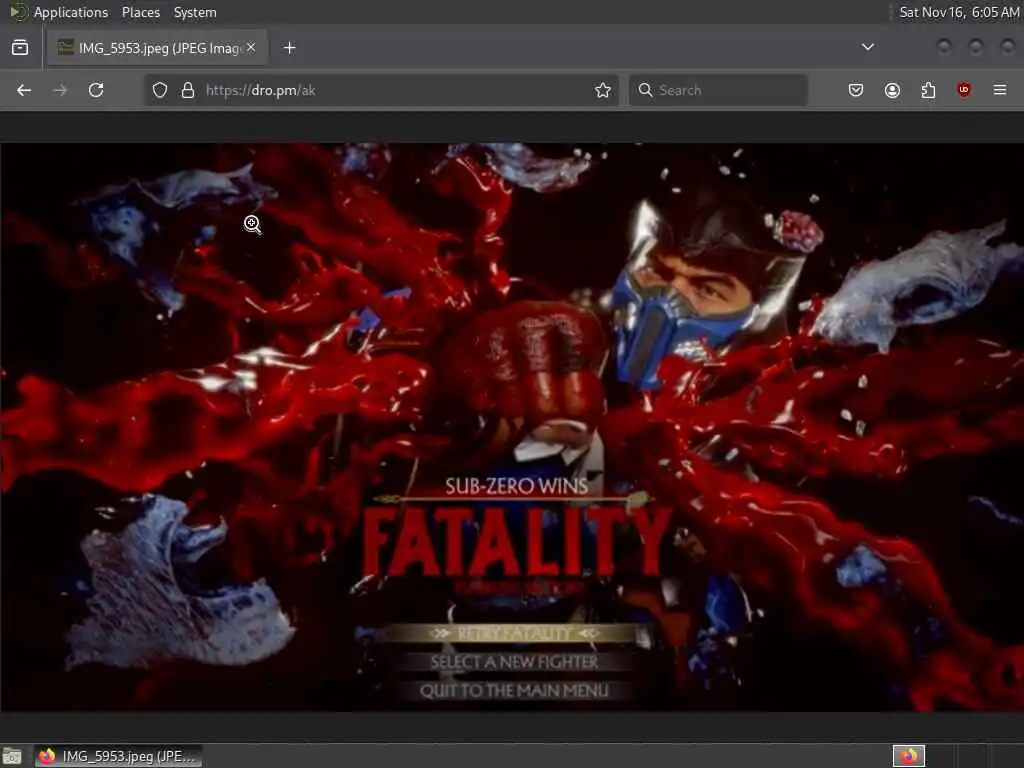Click the magnifier icon in the search box

645,90
